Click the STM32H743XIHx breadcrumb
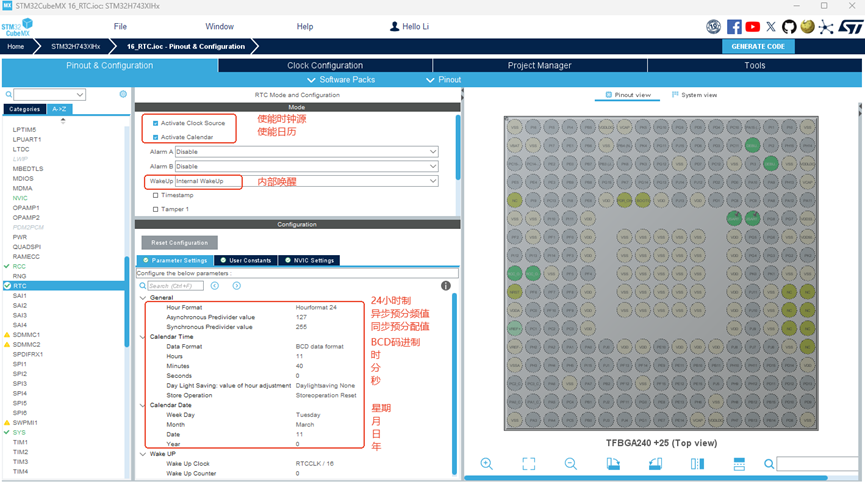Image resolution: width=865 pixels, height=484 pixels. pyautogui.click(x=76, y=46)
